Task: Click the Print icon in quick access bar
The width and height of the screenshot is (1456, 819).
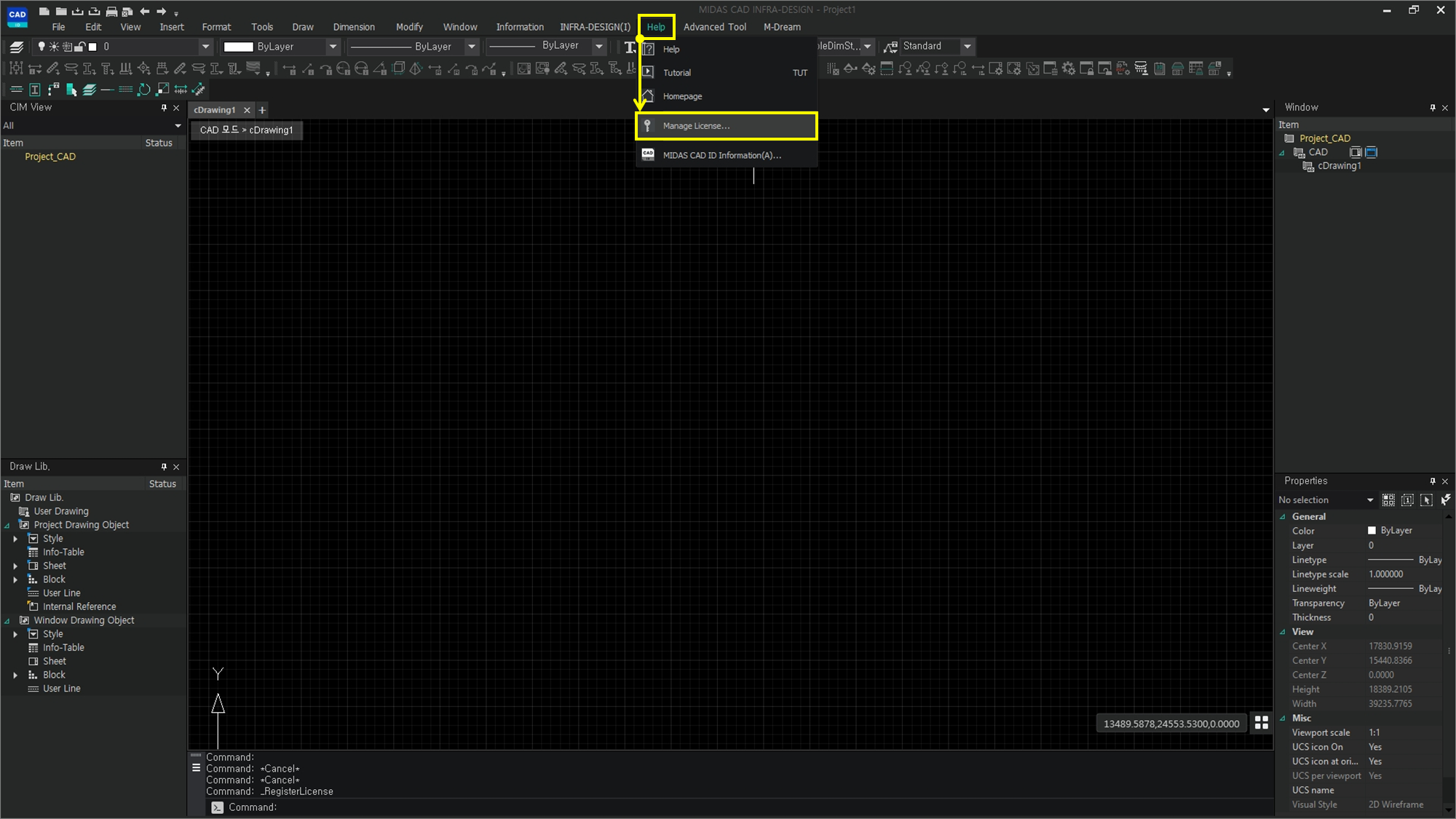Action: (111, 11)
